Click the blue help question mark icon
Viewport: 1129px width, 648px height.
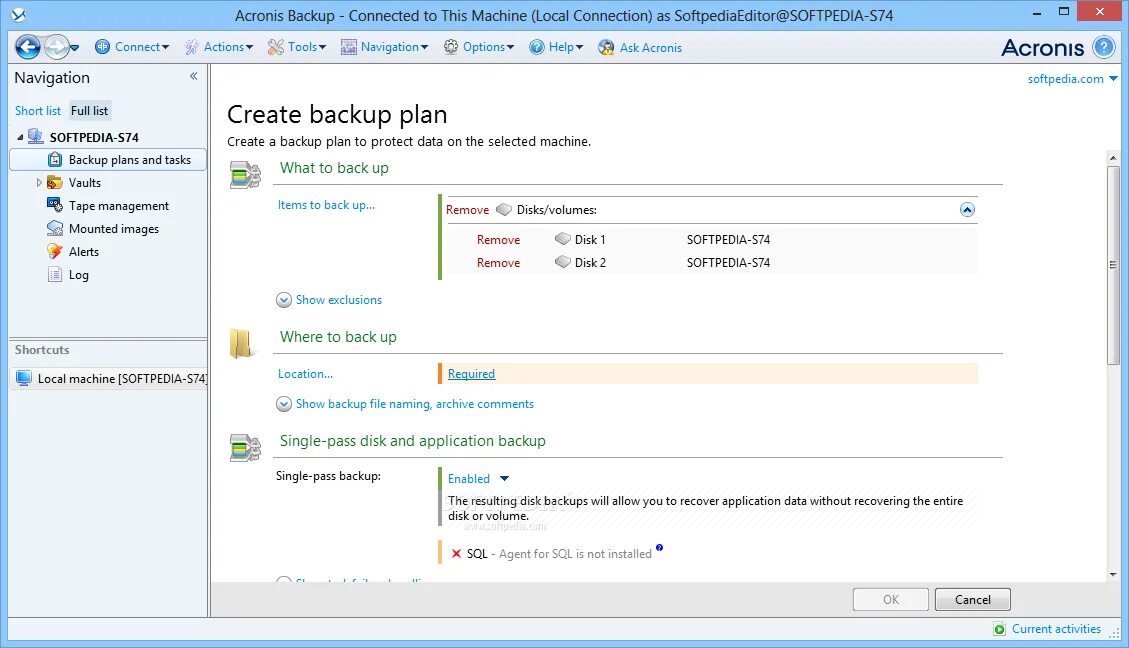1103,48
